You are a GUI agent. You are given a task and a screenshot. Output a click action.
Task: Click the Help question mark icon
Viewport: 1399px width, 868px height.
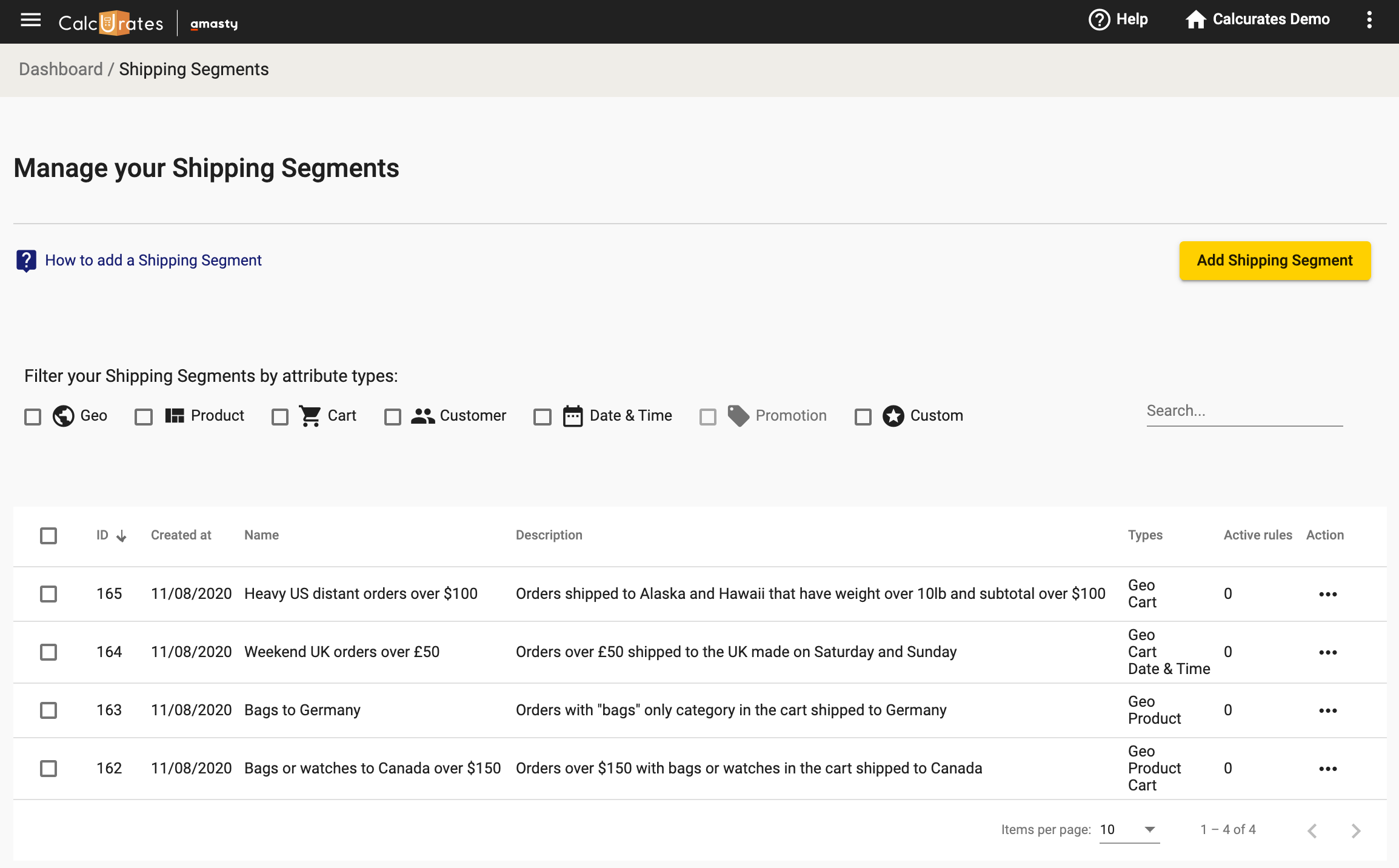(1099, 19)
